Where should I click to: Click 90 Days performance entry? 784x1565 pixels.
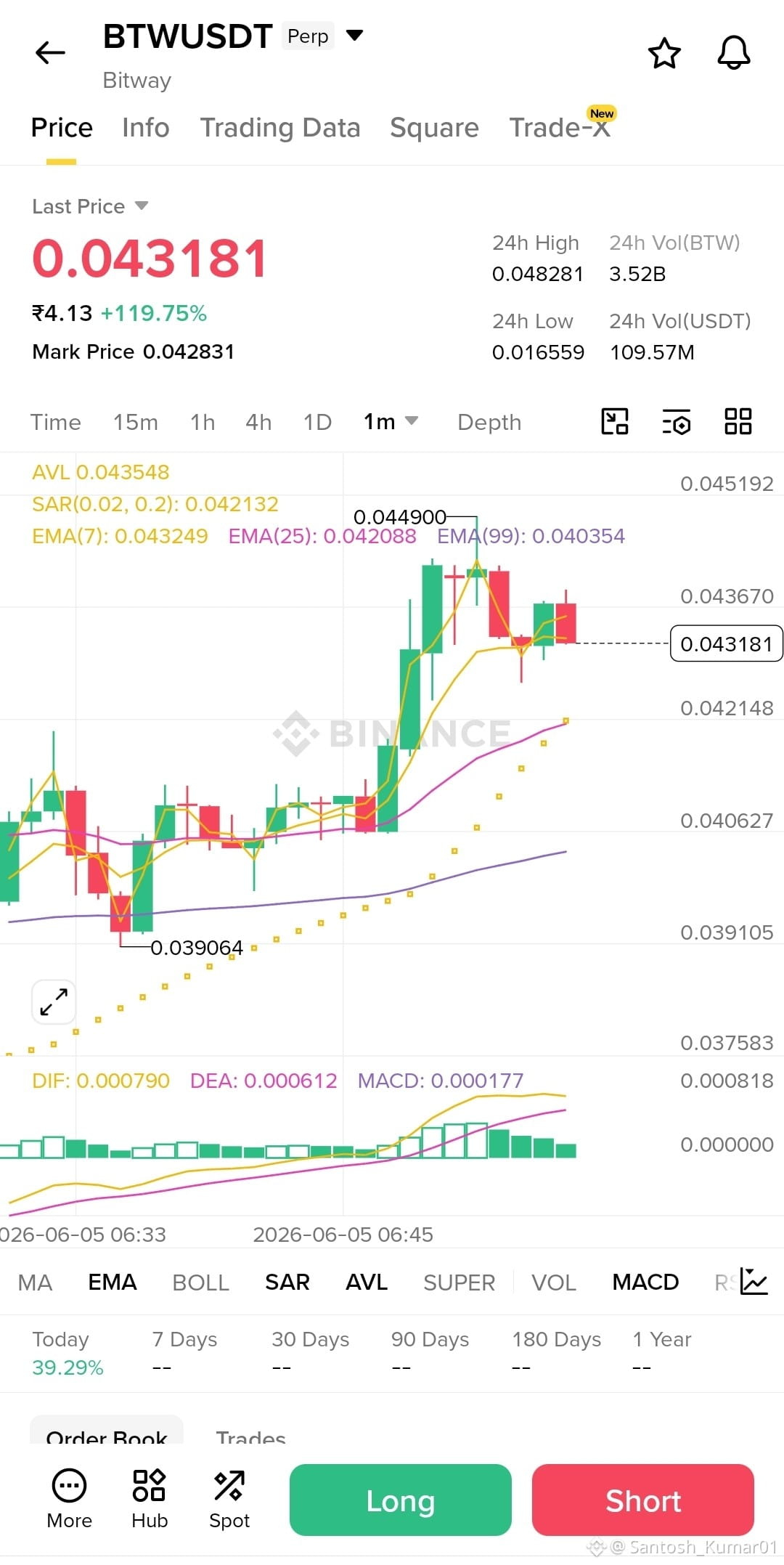point(430,1353)
